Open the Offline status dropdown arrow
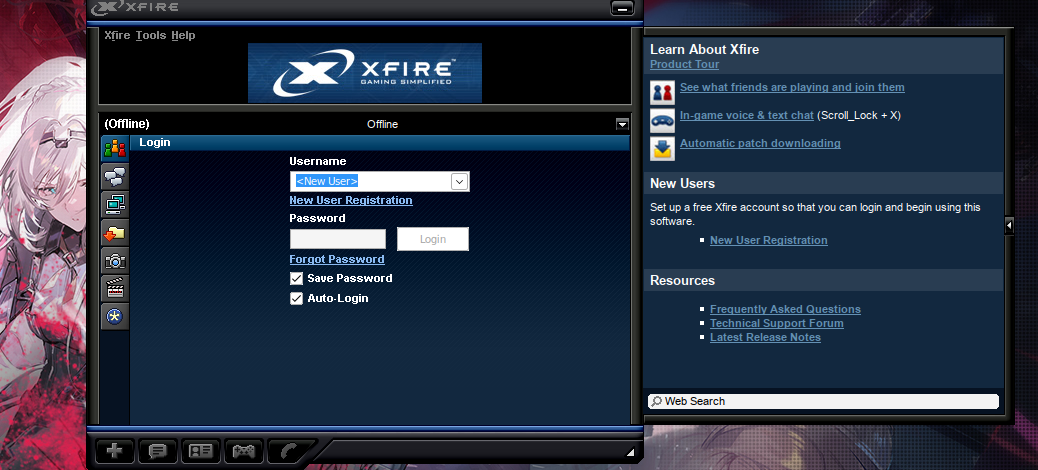The width and height of the screenshot is (1038, 470). (x=622, y=124)
